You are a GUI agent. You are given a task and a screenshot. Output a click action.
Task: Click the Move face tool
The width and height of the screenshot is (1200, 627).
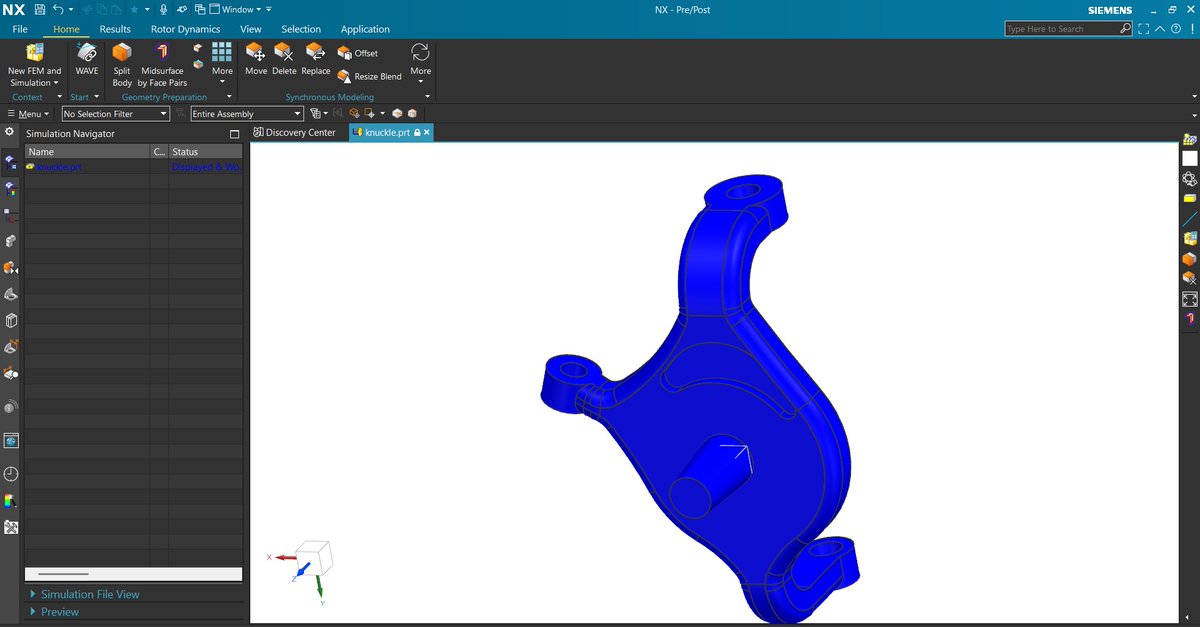[256, 59]
